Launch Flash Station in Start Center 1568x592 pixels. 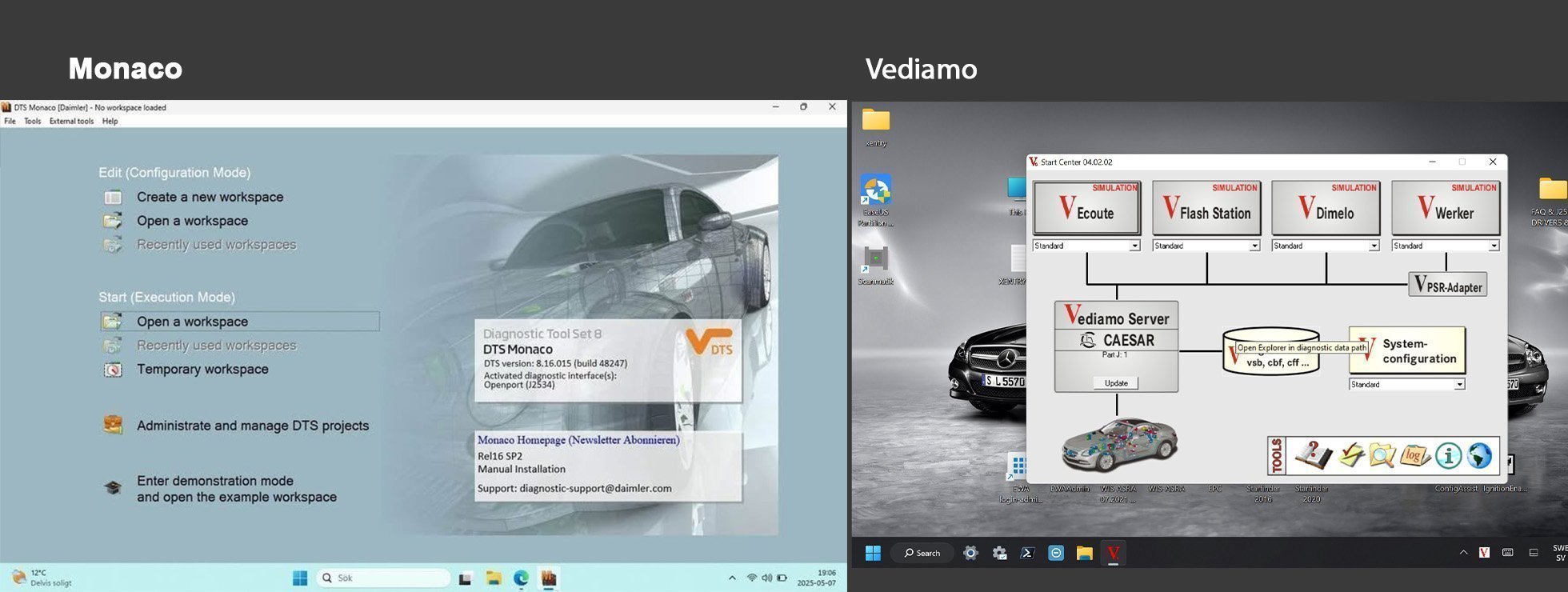pyautogui.click(x=1206, y=208)
